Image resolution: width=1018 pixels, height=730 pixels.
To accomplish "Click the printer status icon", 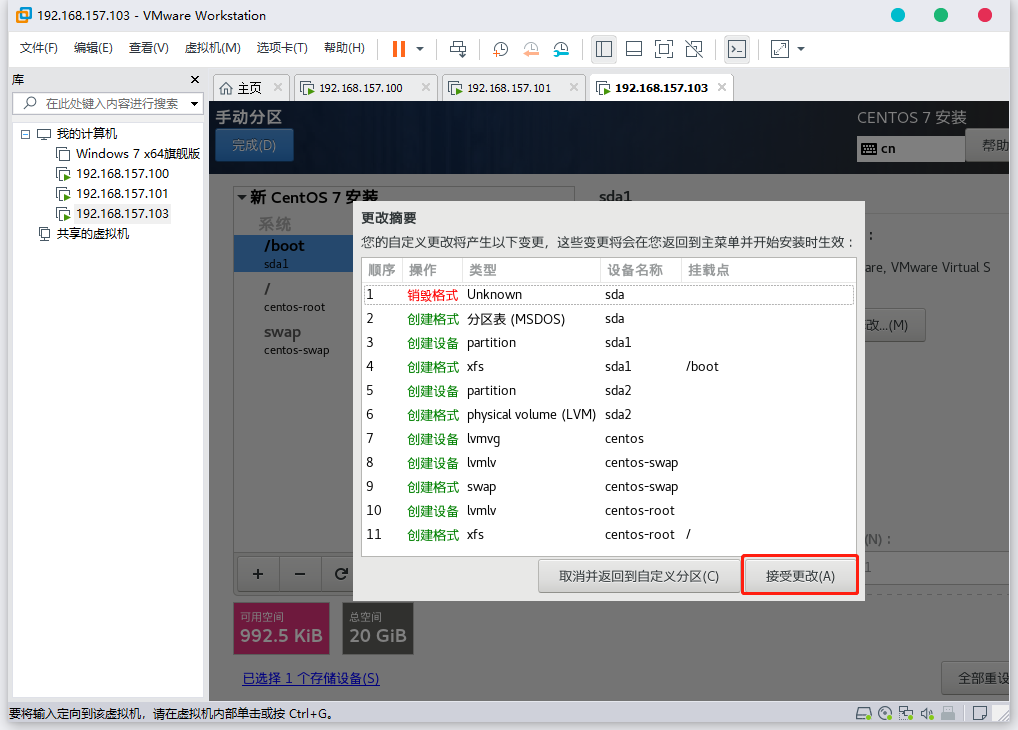I will coord(948,714).
